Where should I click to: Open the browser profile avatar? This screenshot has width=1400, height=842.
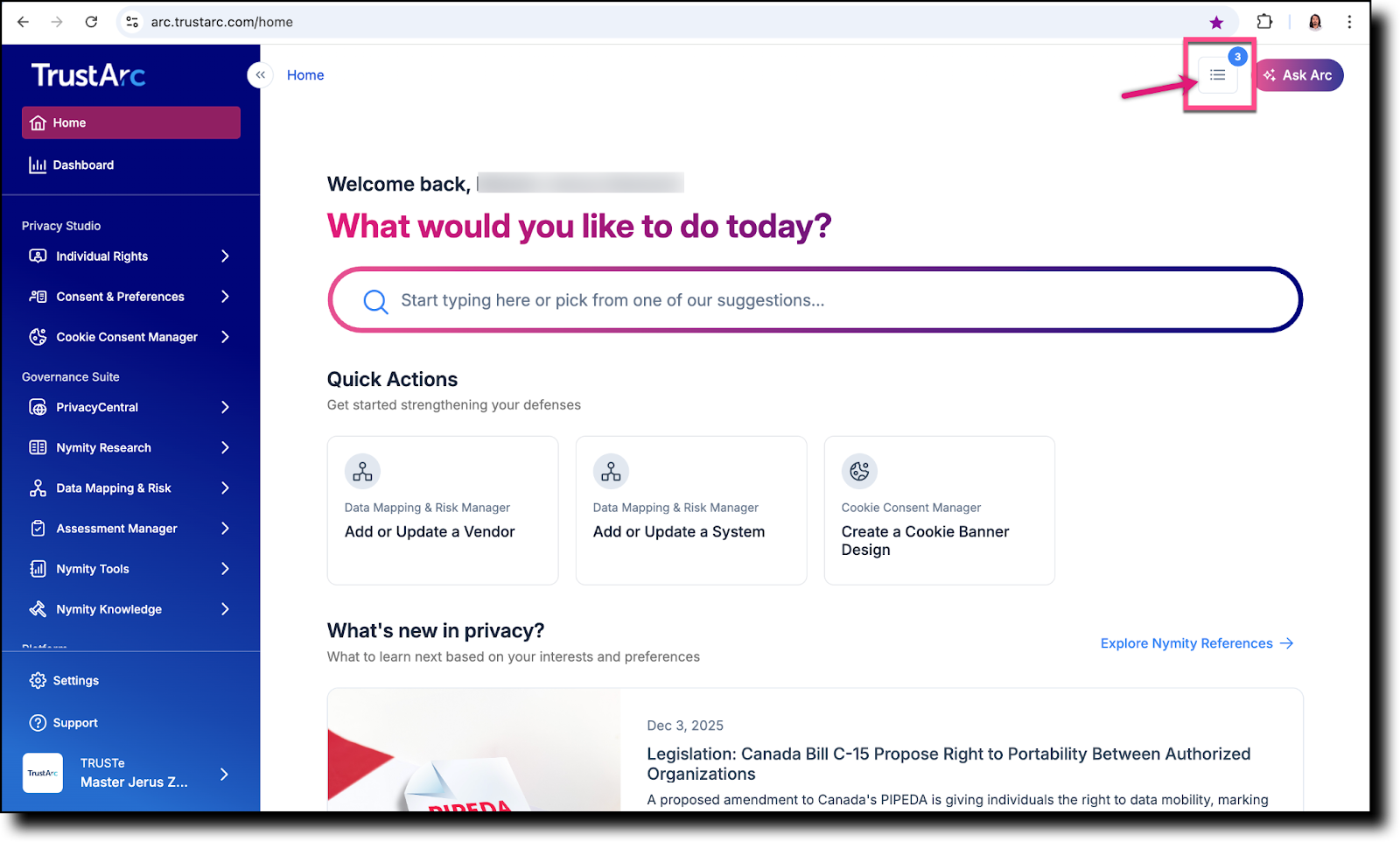click(x=1315, y=22)
